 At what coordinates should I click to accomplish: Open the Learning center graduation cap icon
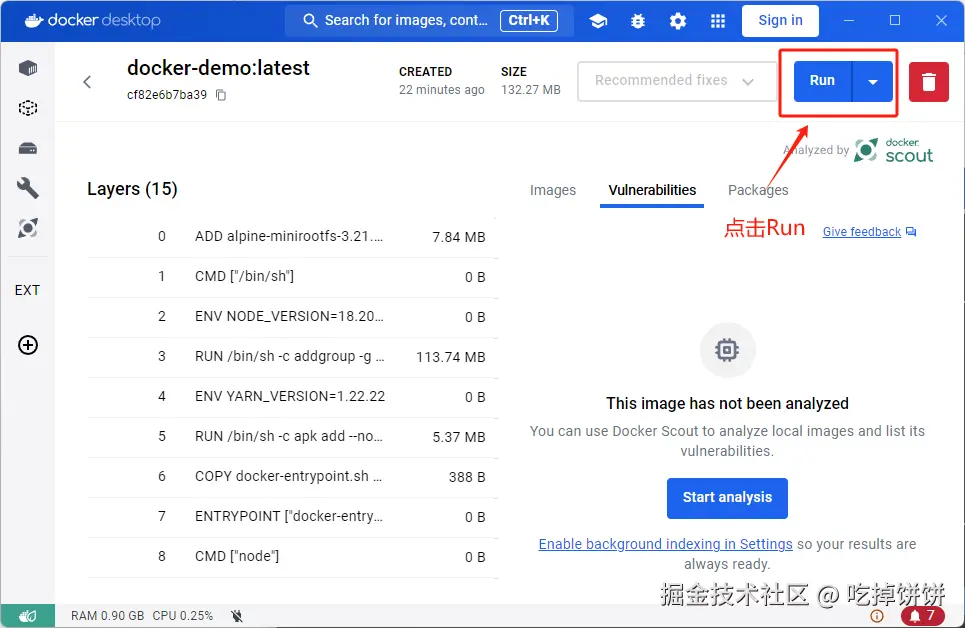(x=598, y=21)
